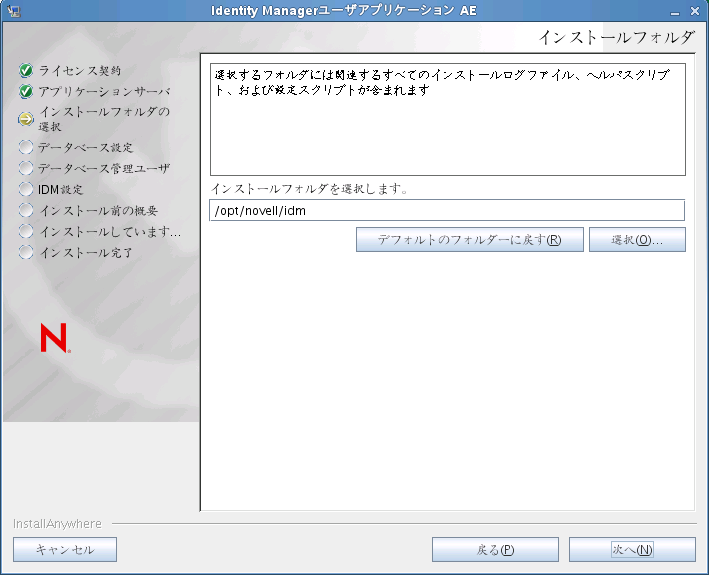Select the ライセンス契約 step text
This screenshot has height=575, width=709.
point(80,71)
